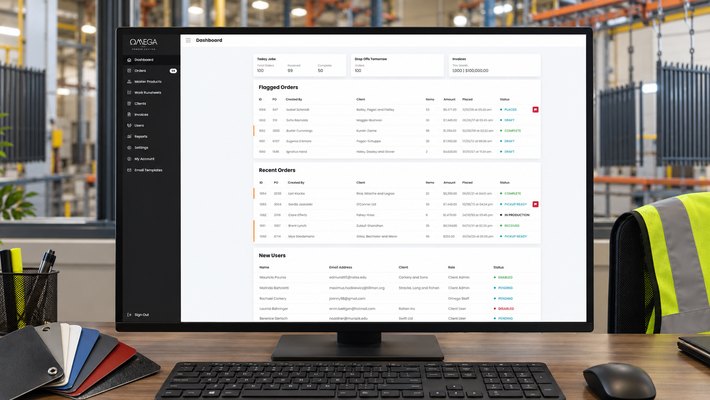Click the Settings gear icon

click(x=129, y=148)
